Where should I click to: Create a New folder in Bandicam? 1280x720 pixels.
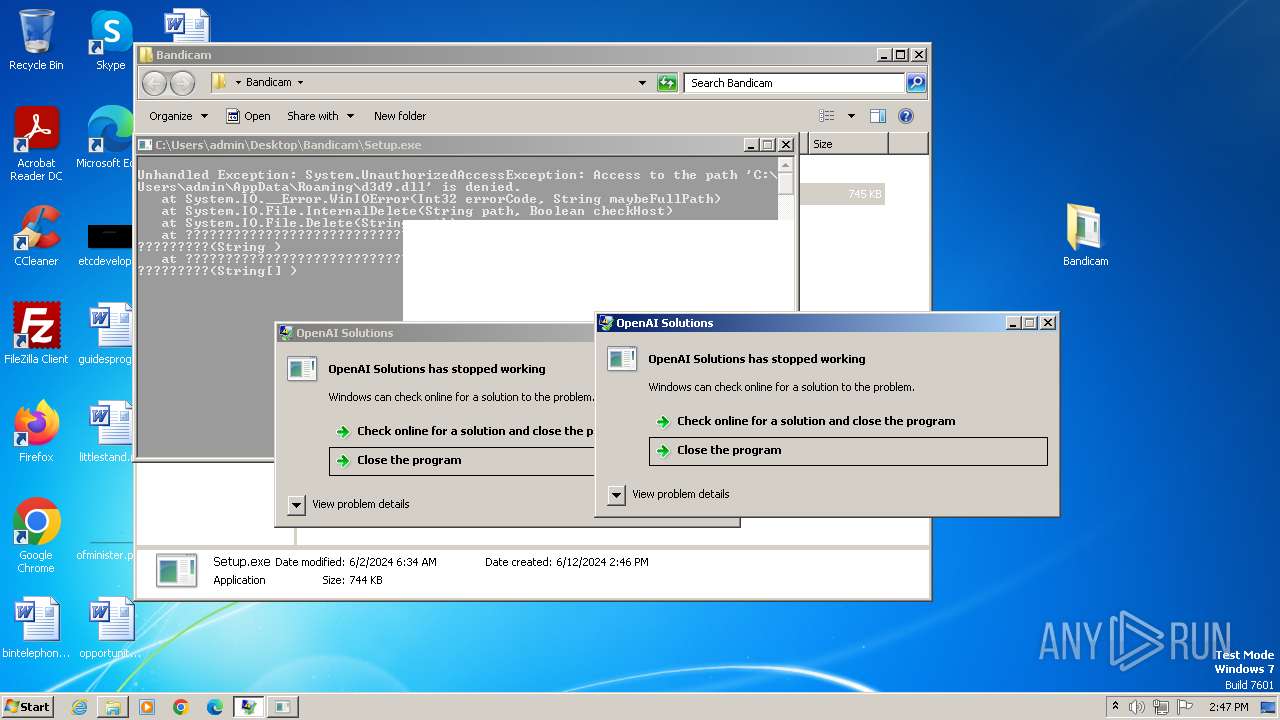[x=400, y=116]
